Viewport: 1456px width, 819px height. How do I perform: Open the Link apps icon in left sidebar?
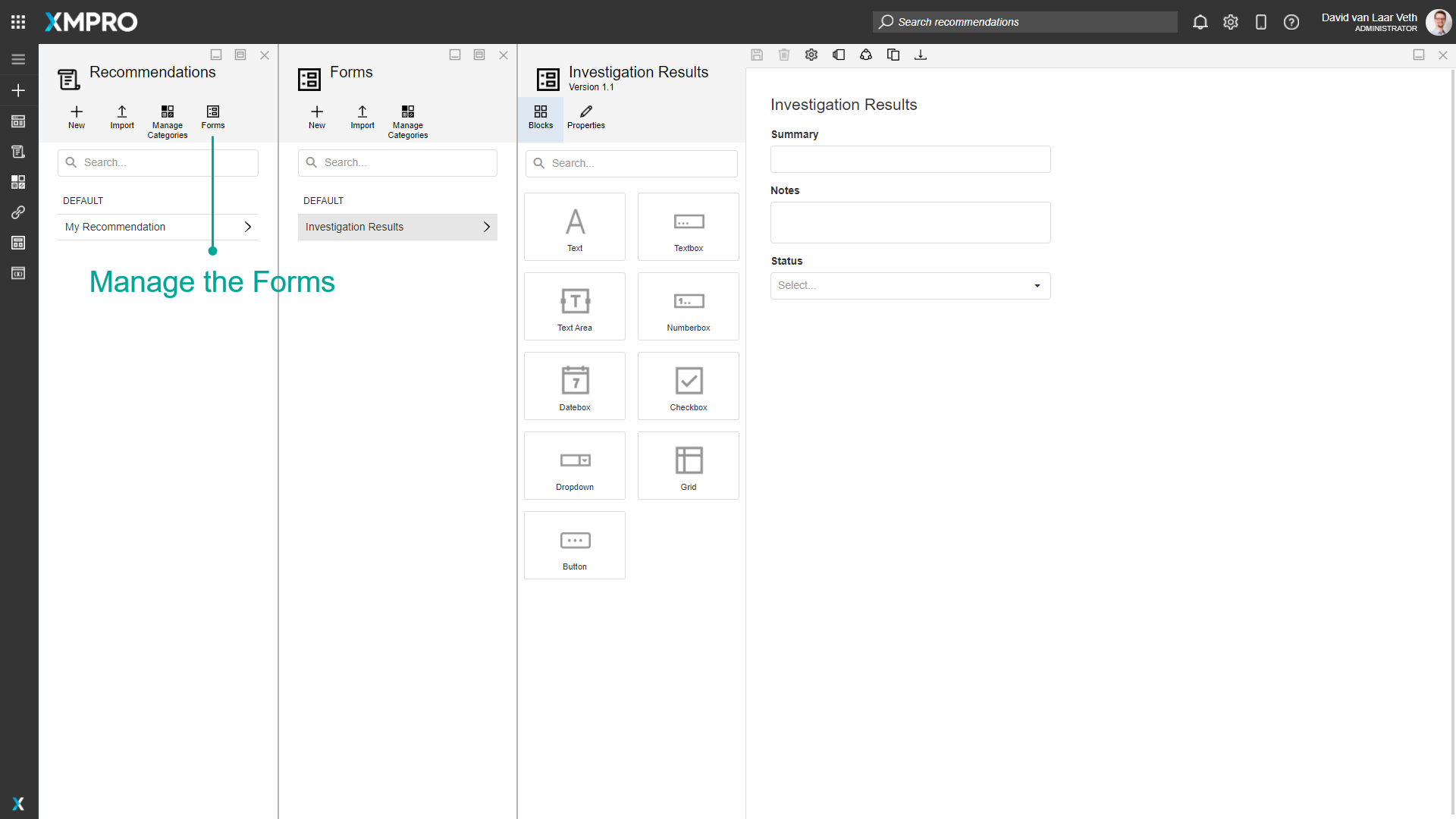tap(18, 212)
